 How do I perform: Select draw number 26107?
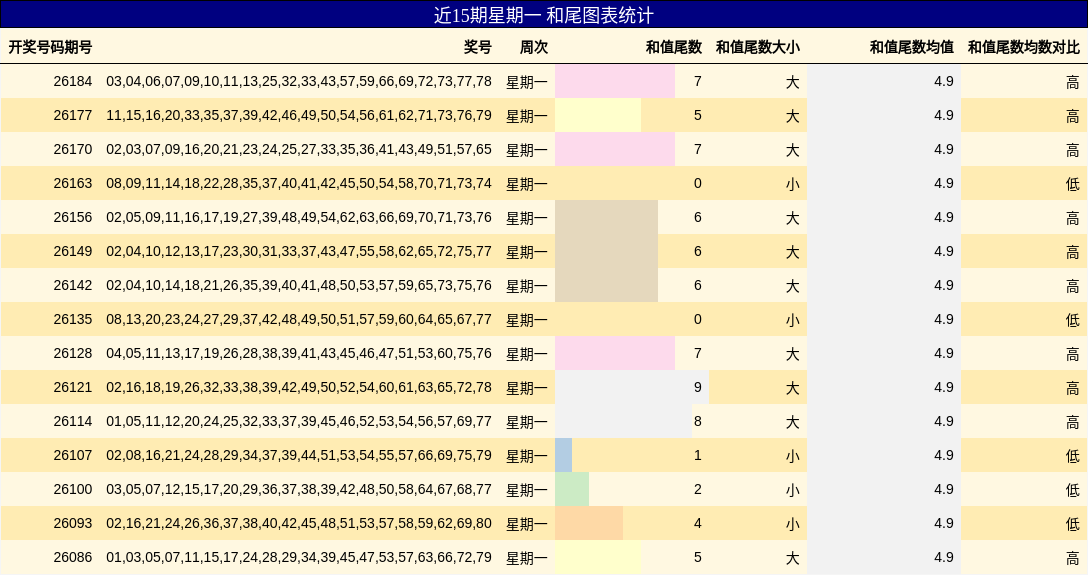click(73, 455)
